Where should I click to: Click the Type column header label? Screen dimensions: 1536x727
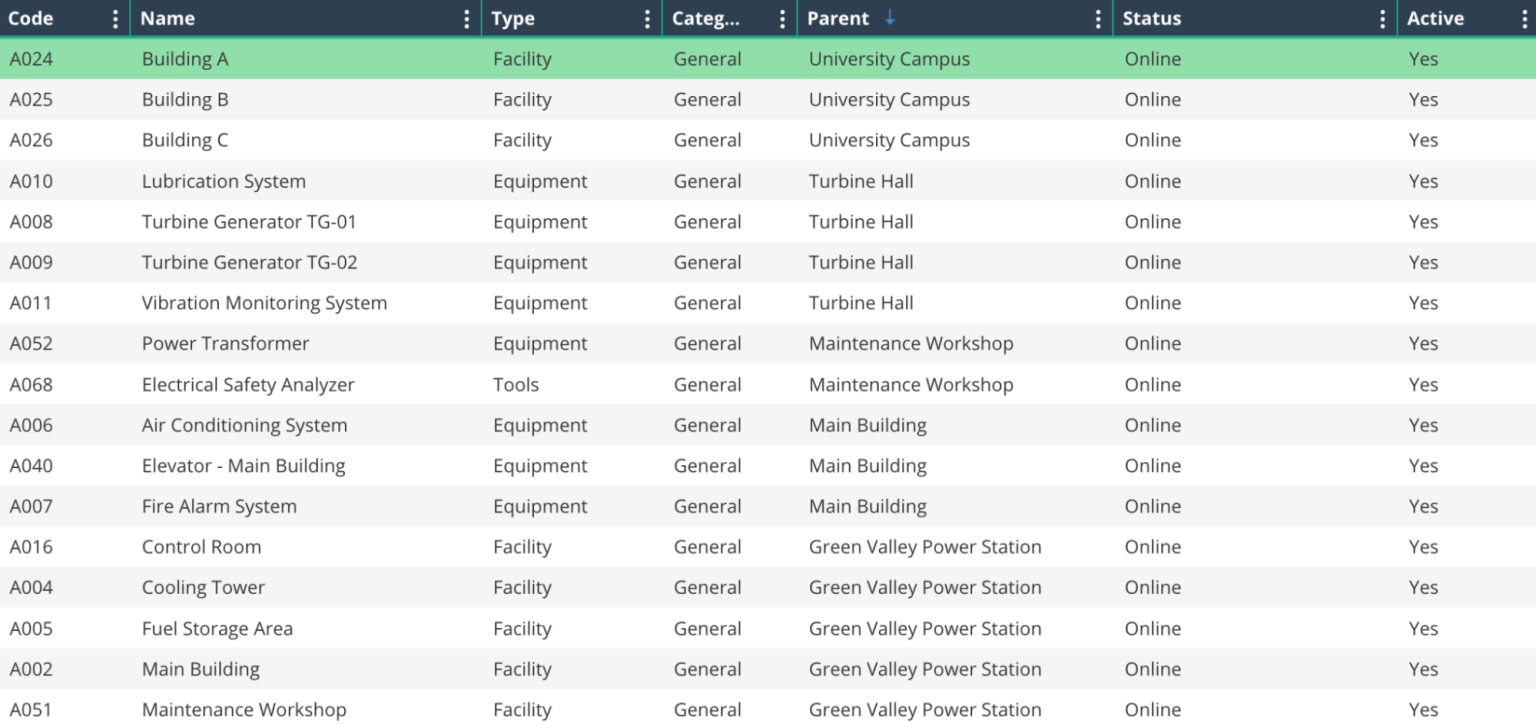click(x=513, y=19)
